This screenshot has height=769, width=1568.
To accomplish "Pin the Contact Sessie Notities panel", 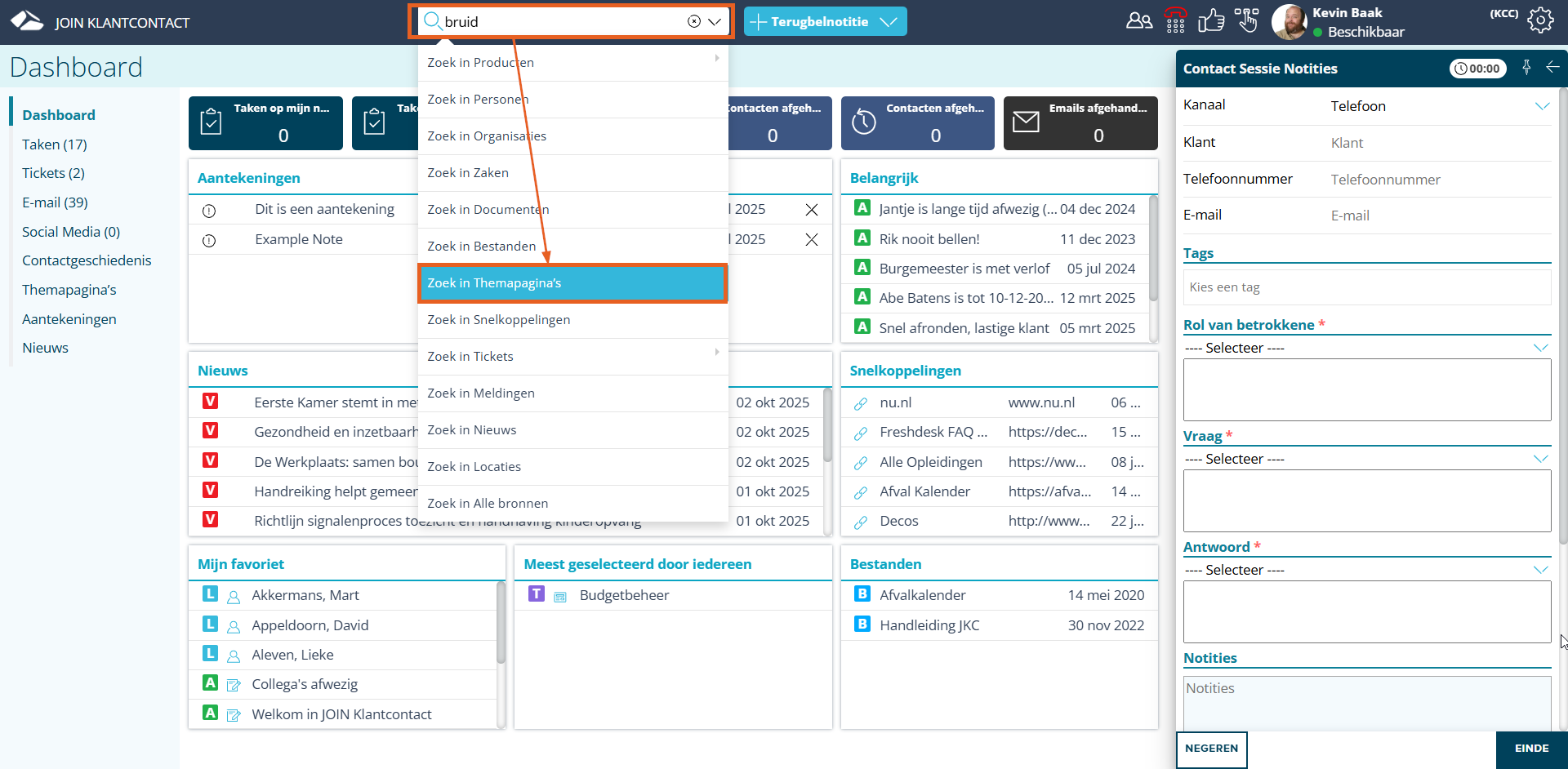I will point(1526,68).
